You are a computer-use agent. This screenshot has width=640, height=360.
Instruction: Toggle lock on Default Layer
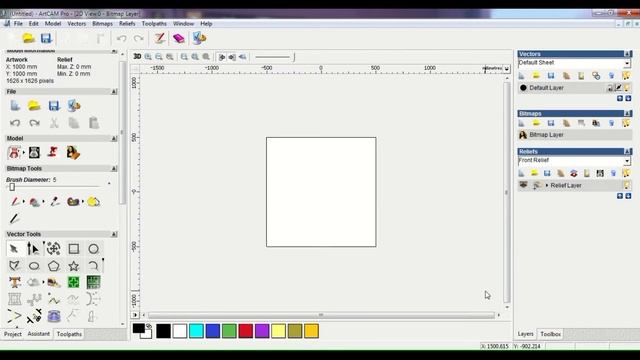pyautogui.click(x=610, y=88)
